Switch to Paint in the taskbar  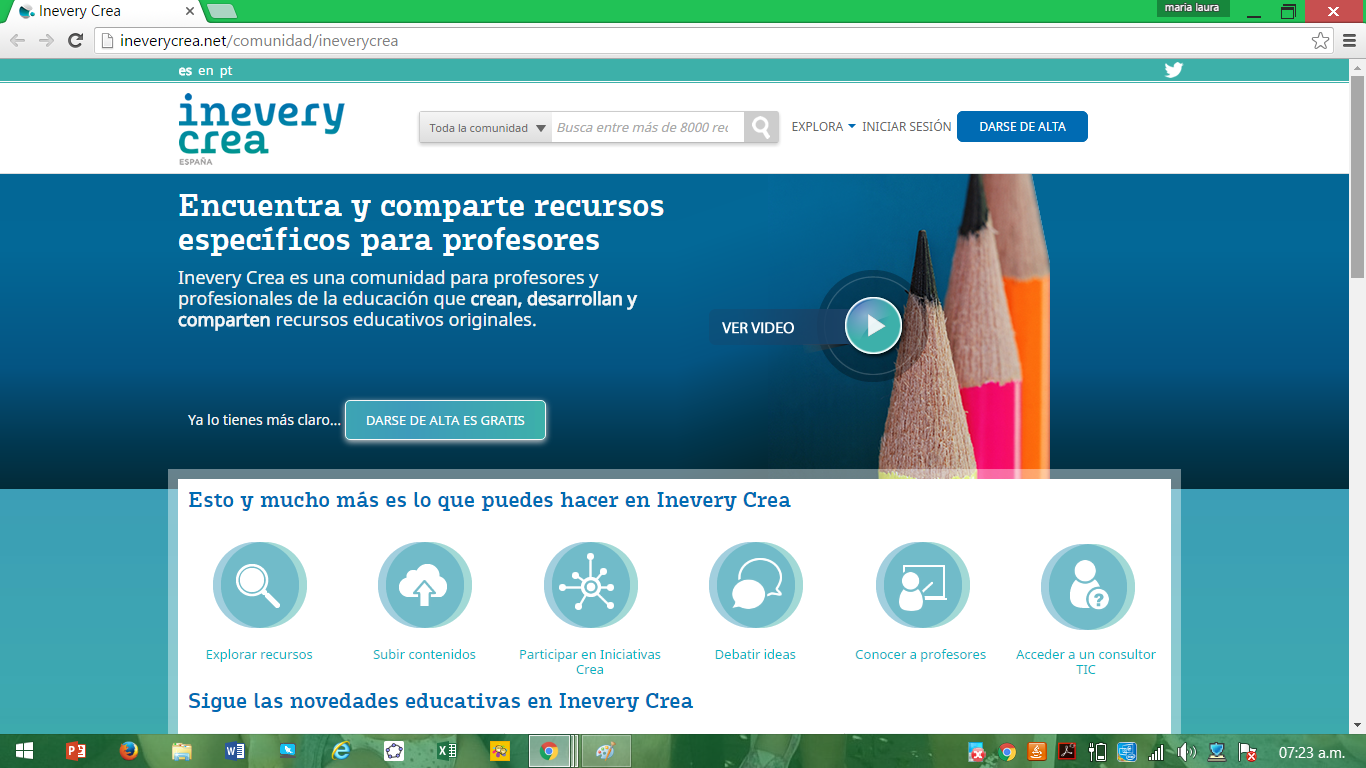(x=606, y=751)
